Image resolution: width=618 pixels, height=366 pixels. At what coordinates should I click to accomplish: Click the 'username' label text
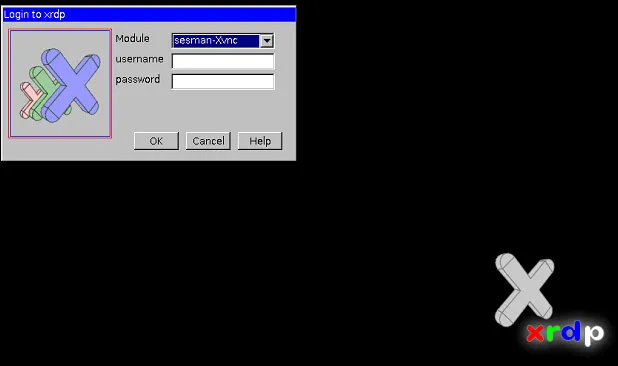139,59
